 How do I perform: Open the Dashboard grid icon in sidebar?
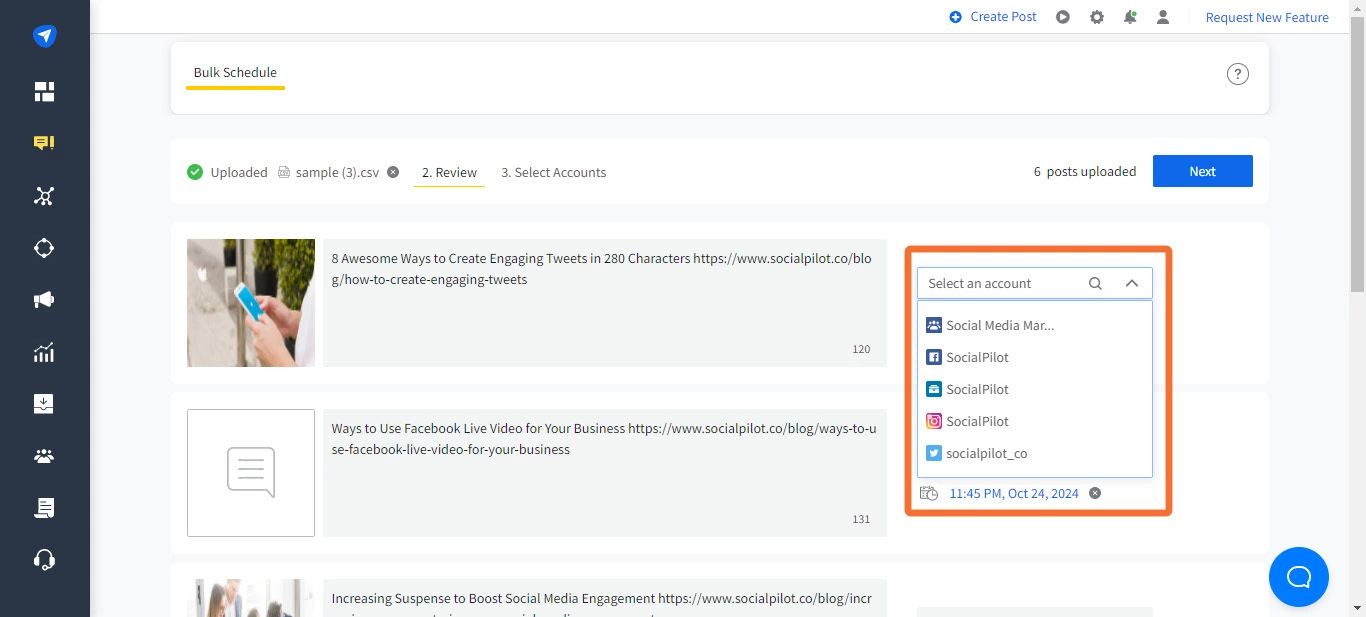[44, 92]
